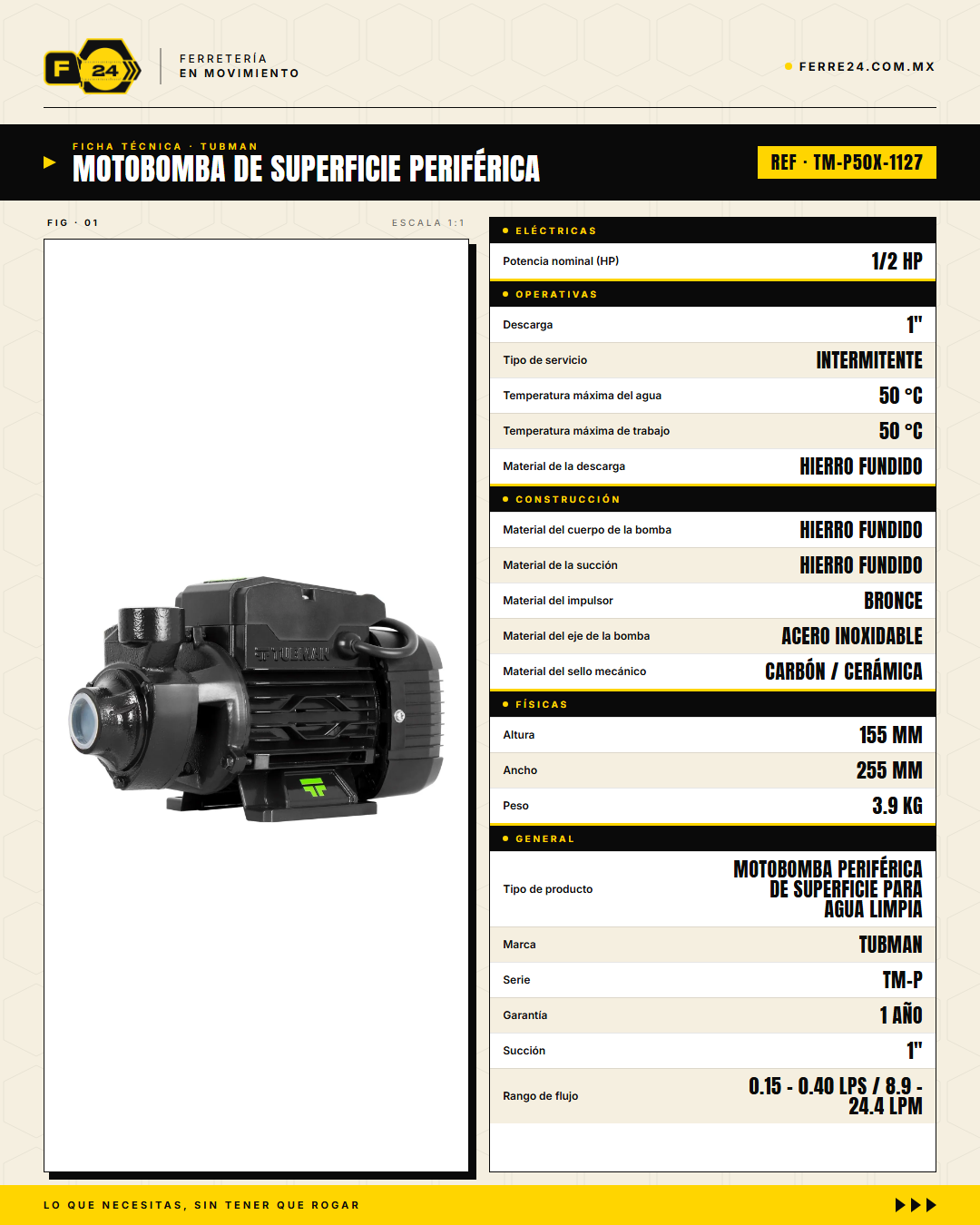The width and height of the screenshot is (980, 1225).
Task: Click the Construcción section header
Action: [712, 499]
